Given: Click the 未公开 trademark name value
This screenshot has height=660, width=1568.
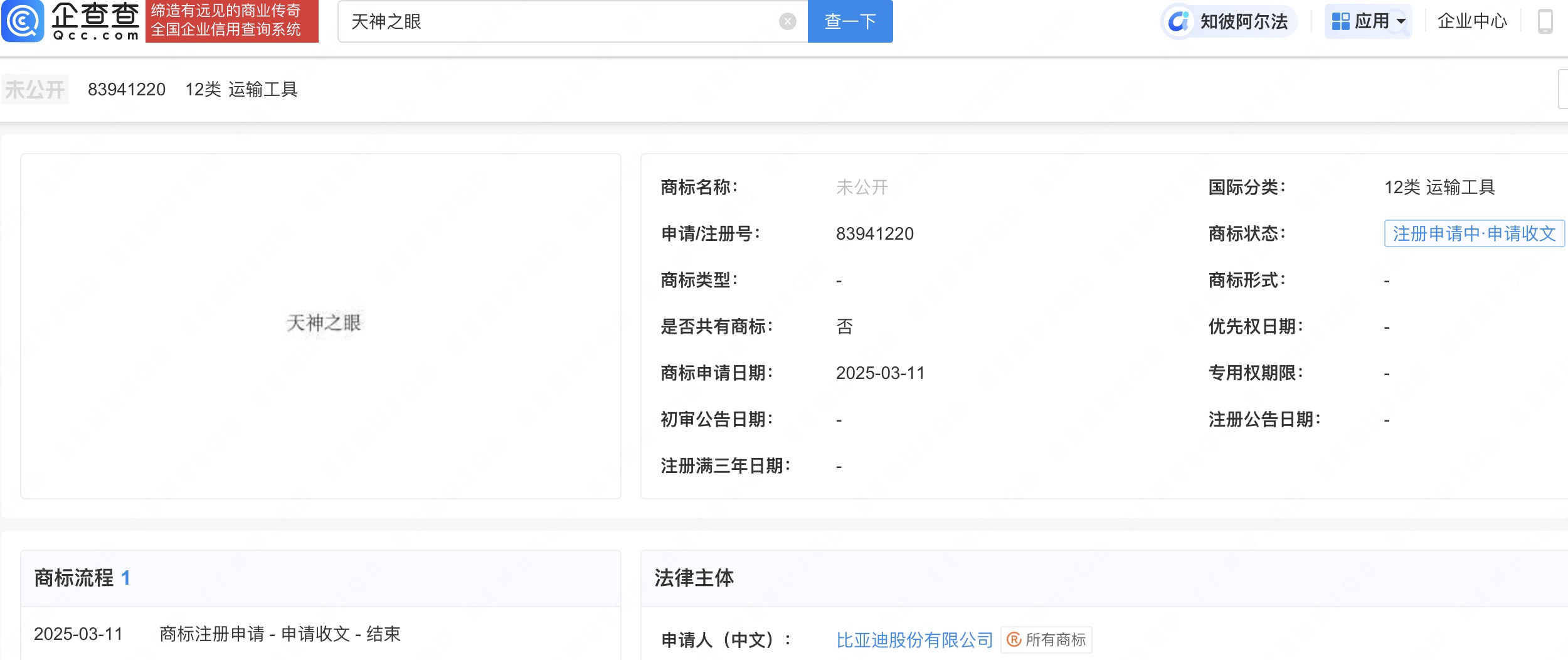Looking at the screenshot, I should (x=862, y=187).
